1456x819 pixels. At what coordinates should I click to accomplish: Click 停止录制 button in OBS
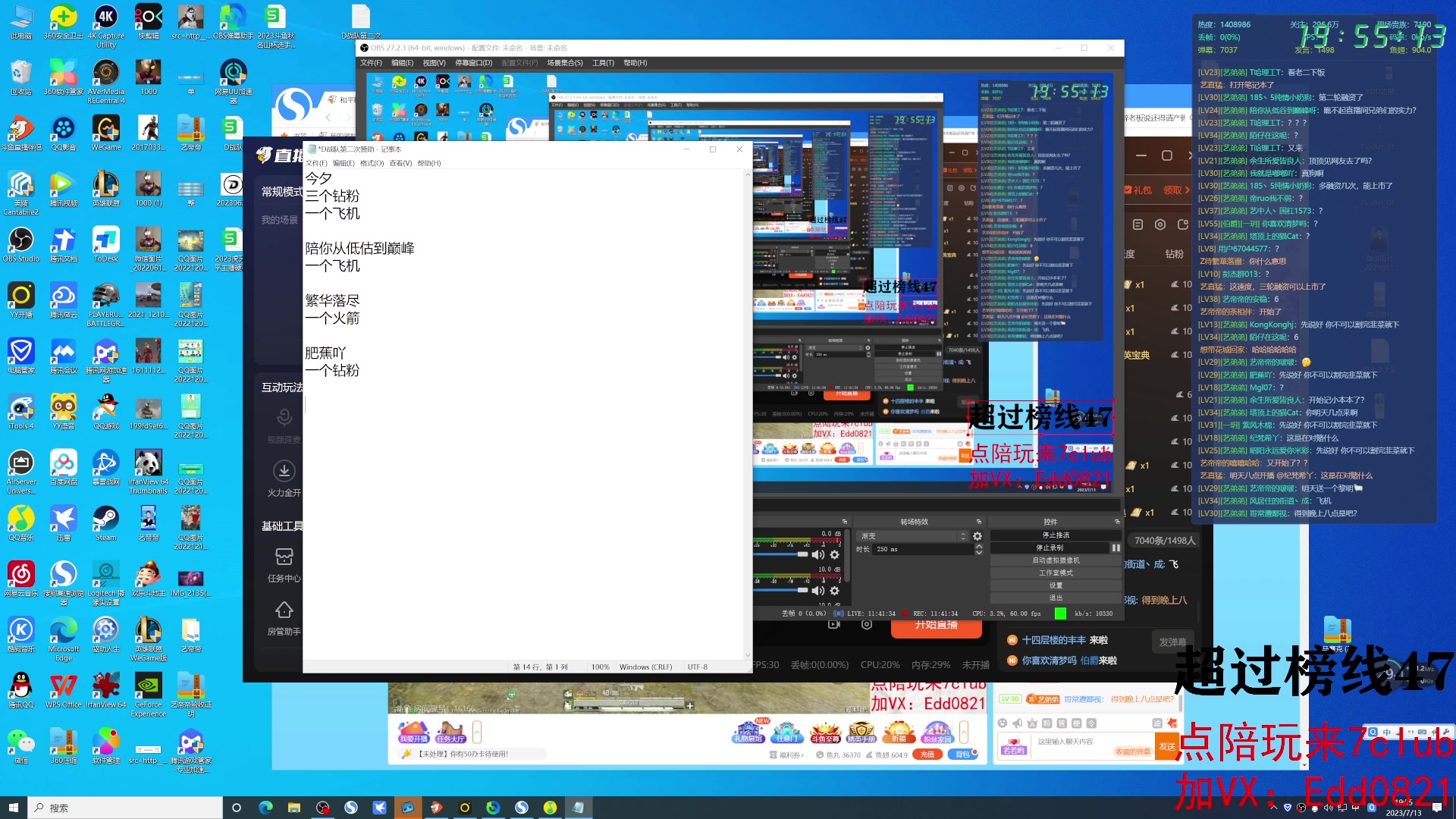[x=1050, y=548]
